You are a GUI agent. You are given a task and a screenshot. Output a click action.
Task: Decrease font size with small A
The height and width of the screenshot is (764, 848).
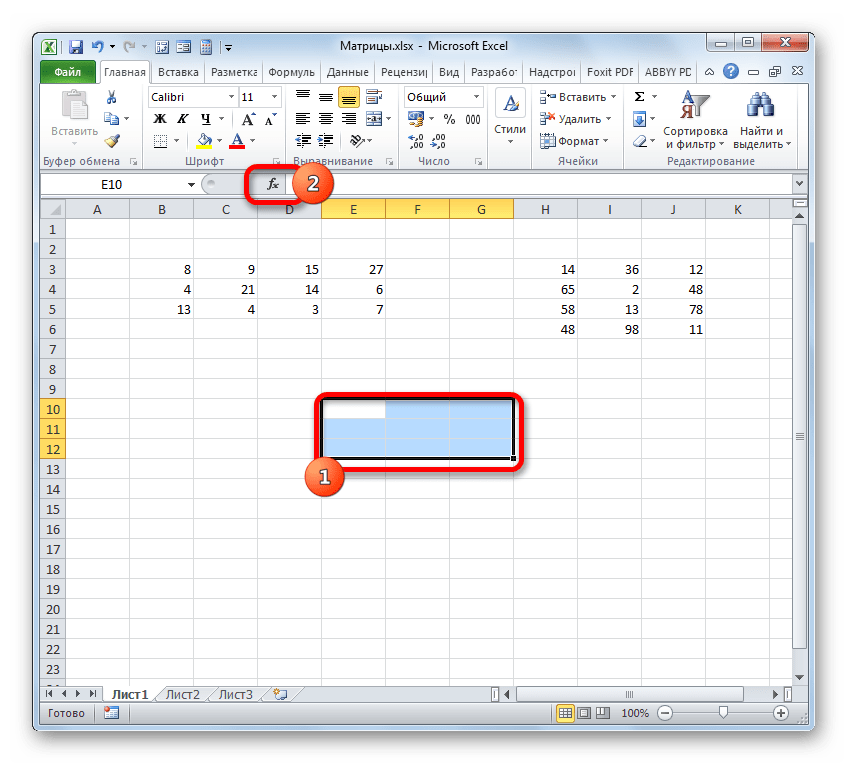[x=270, y=119]
